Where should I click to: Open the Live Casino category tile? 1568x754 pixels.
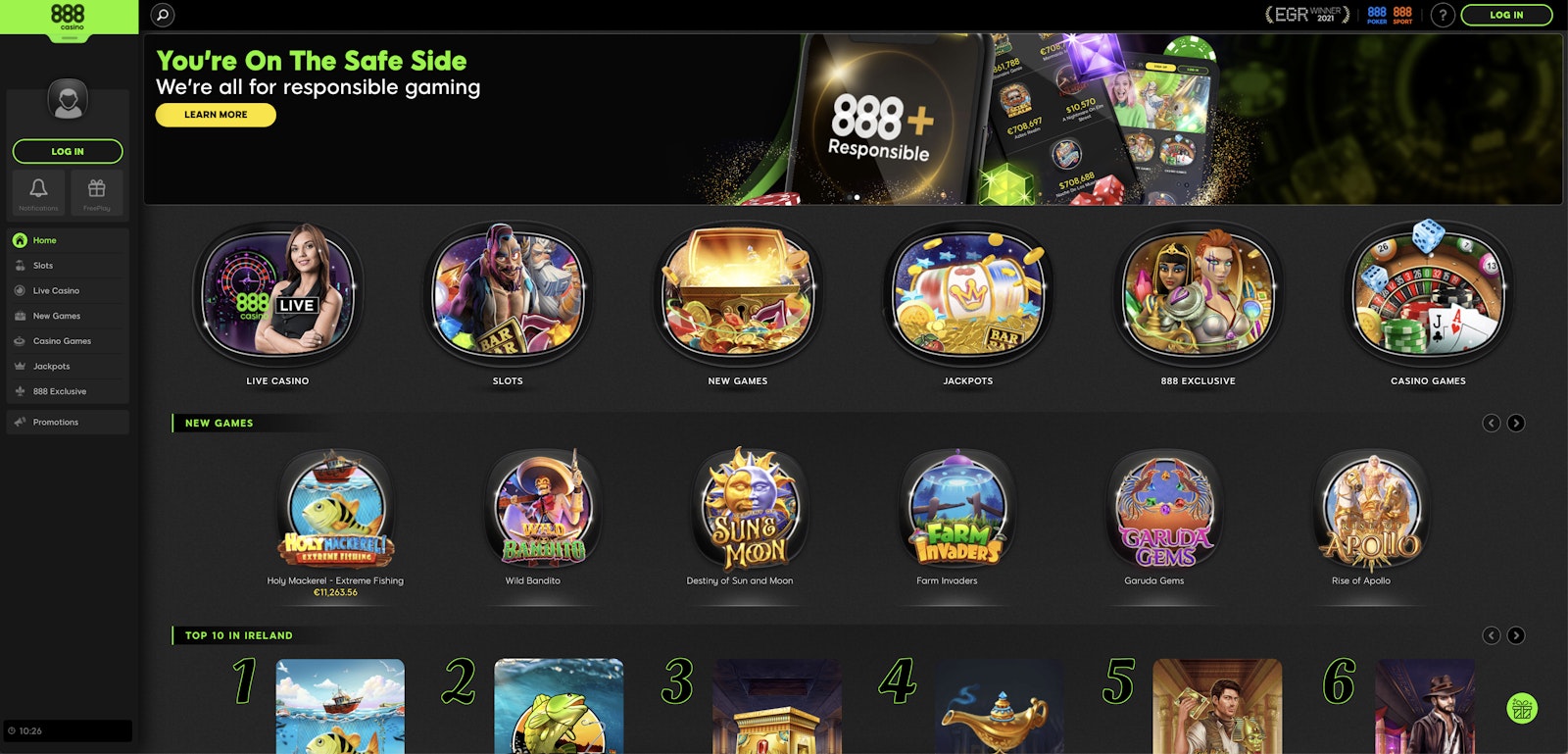(277, 304)
